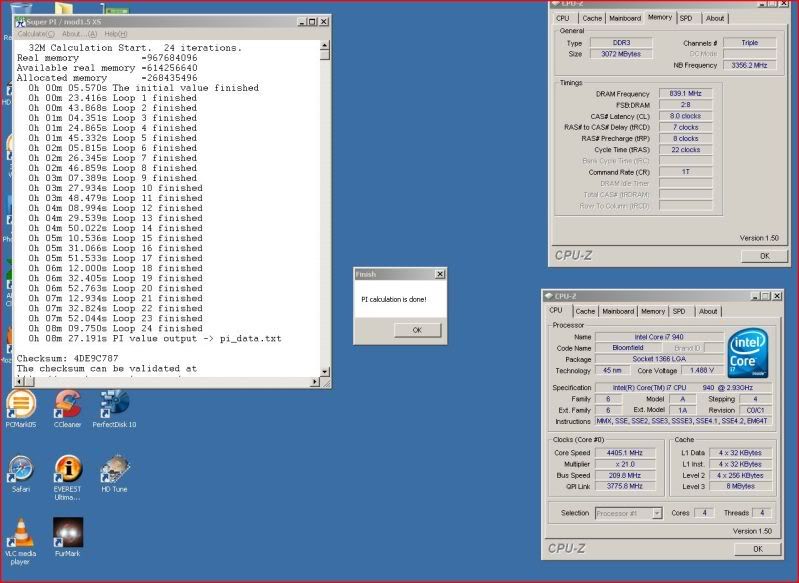
Task: Click the Intel Core i7 logo in CPU-Z
Action: pyautogui.click(x=748, y=354)
